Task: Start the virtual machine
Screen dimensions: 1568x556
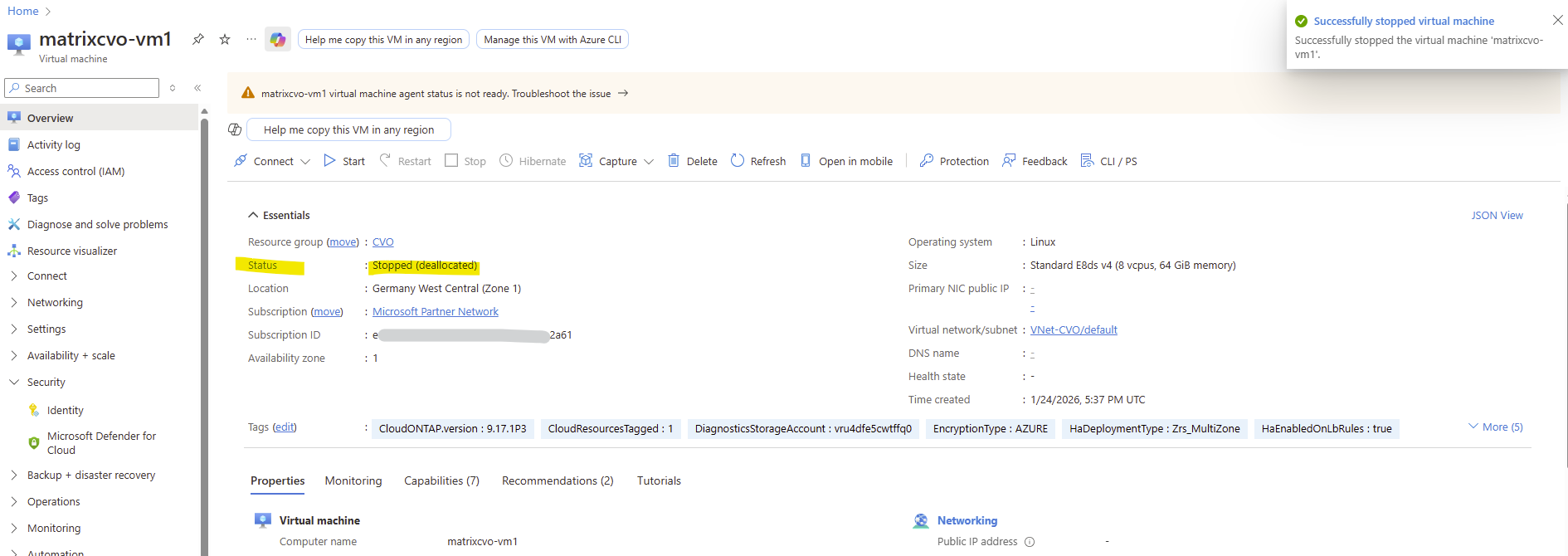Action: [344, 161]
